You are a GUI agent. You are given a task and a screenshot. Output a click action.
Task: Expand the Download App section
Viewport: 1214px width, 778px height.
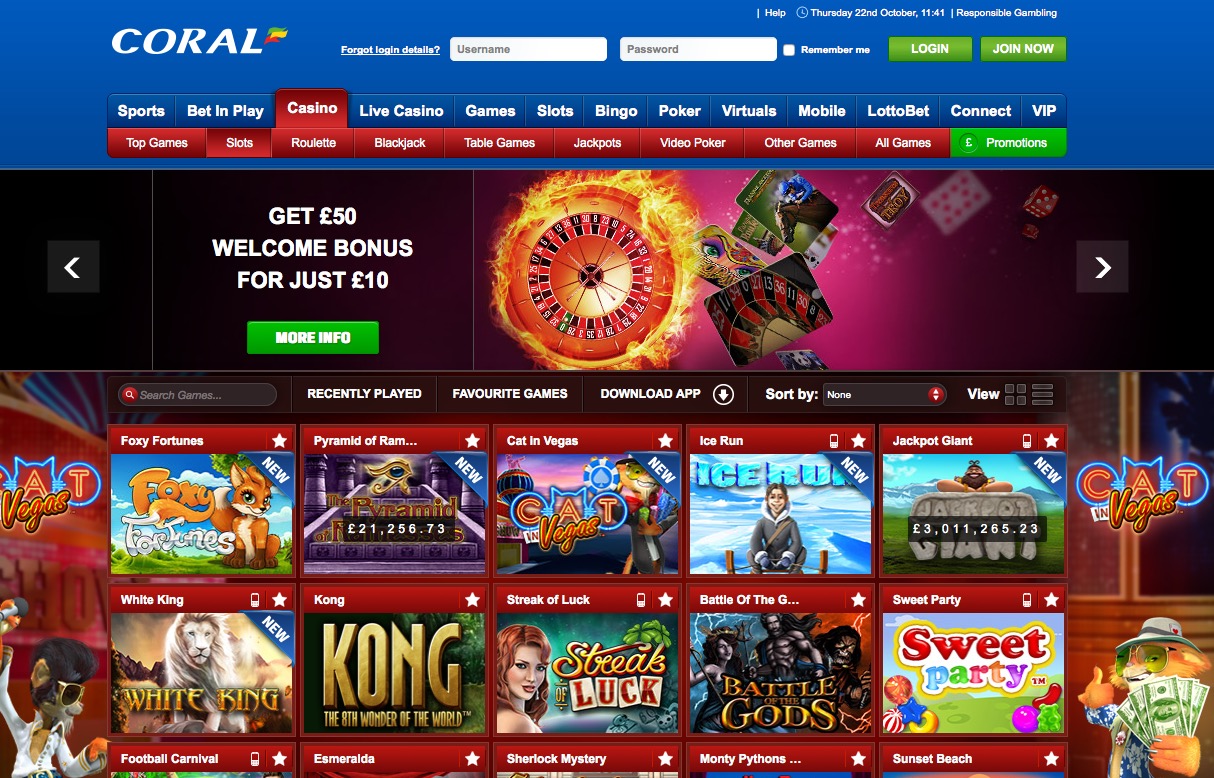[667, 394]
